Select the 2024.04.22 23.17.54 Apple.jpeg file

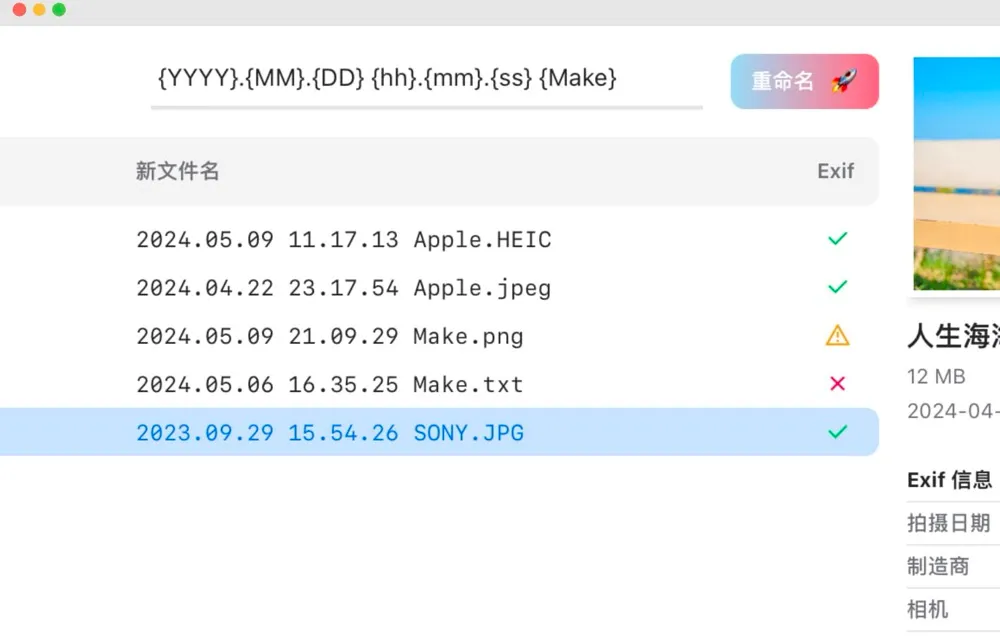point(343,288)
